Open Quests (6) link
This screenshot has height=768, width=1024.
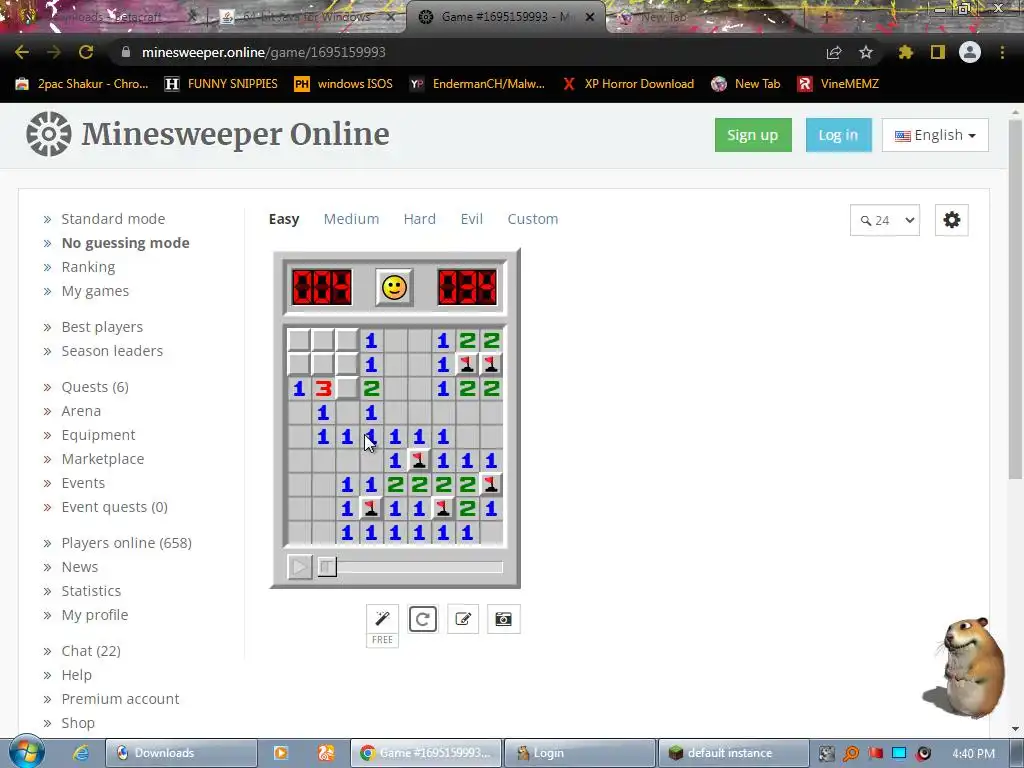pyautogui.click(x=95, y=387)
